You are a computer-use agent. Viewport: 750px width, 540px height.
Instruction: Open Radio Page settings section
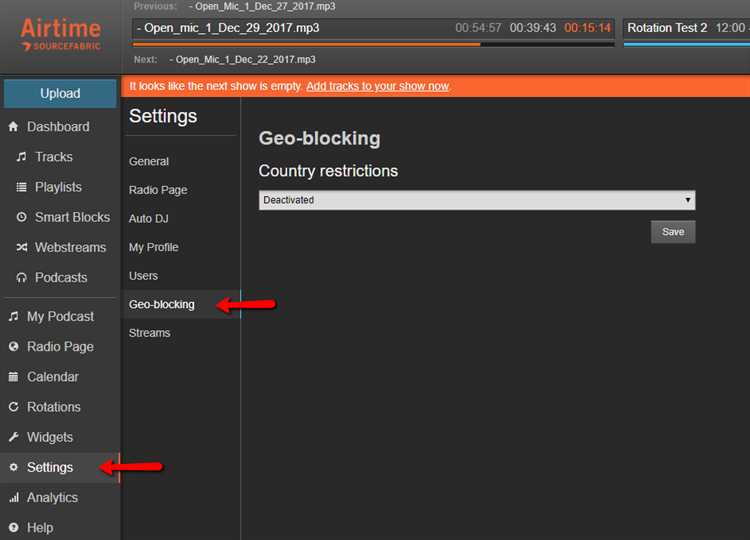pyautogui.click(x=158, y=190)
